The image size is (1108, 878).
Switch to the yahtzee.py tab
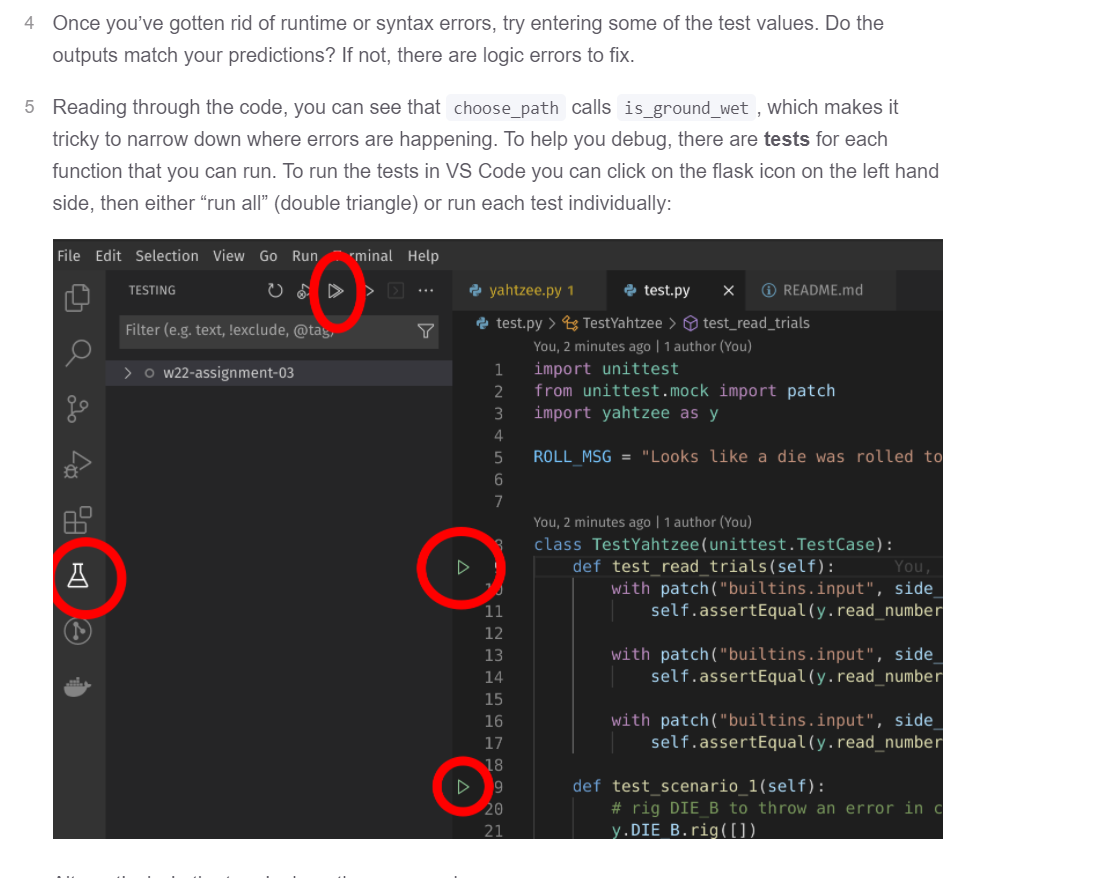[x=525, y=290]
